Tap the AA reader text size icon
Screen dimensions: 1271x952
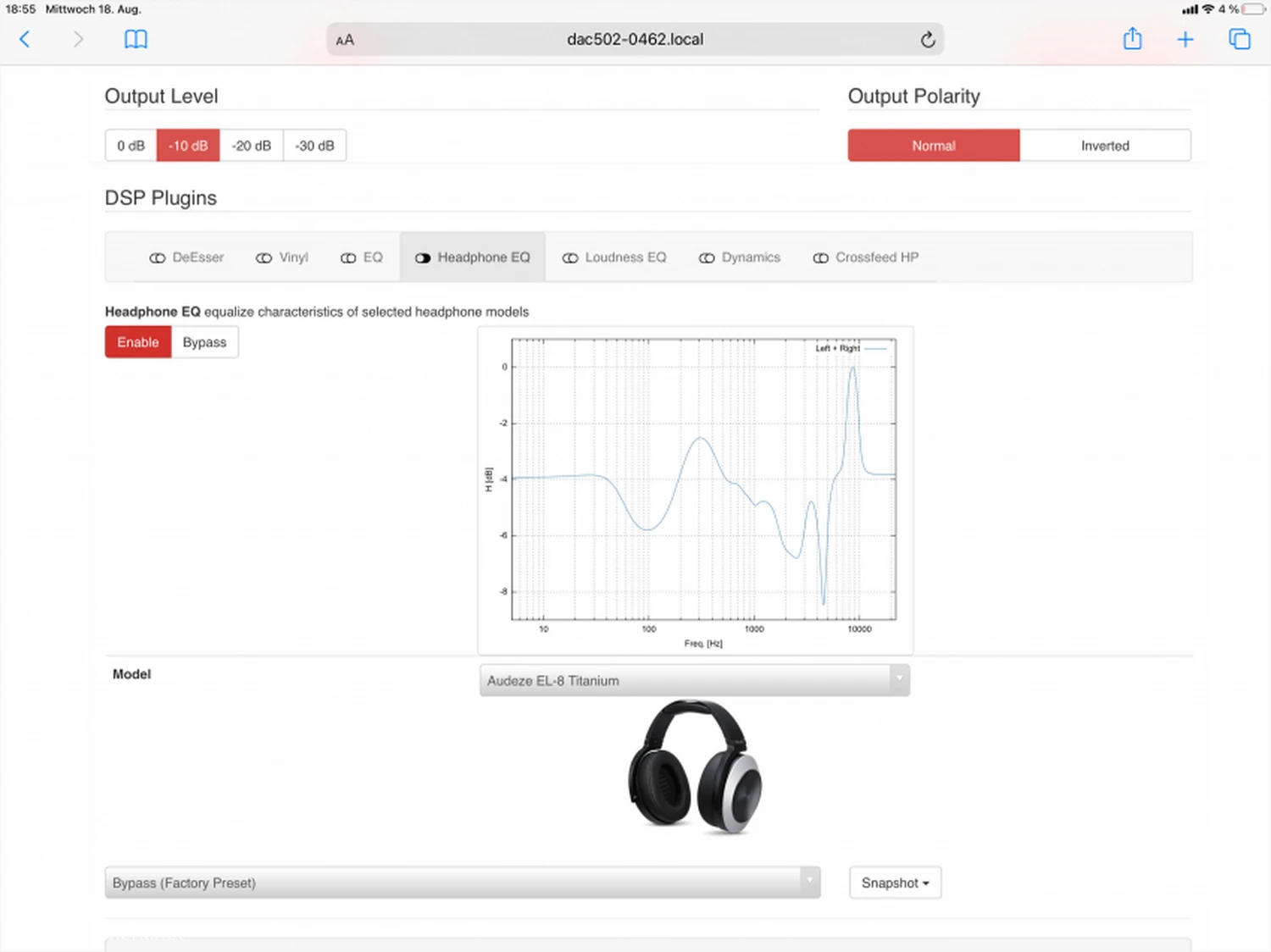(x=345, y=40)
